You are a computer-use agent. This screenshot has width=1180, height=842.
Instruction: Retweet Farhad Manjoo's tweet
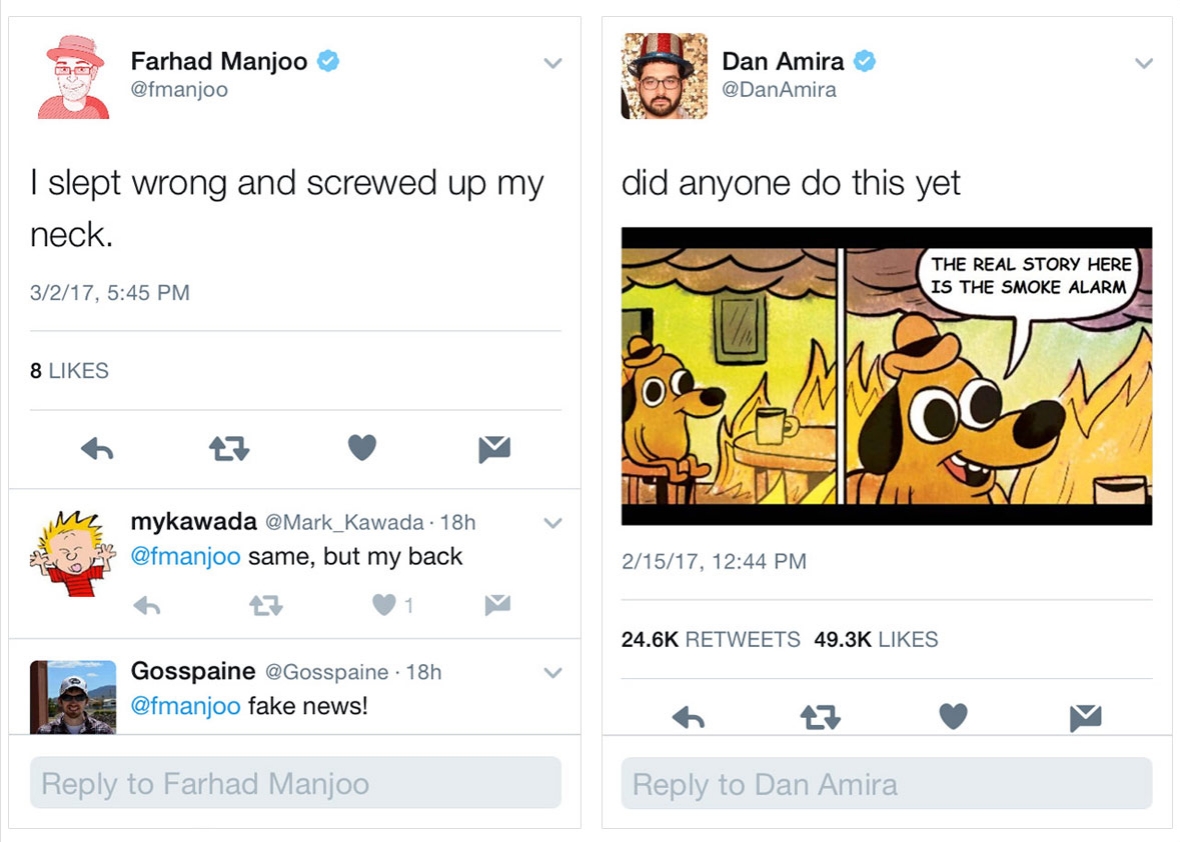pyautogui.click(x=229, y=450)
